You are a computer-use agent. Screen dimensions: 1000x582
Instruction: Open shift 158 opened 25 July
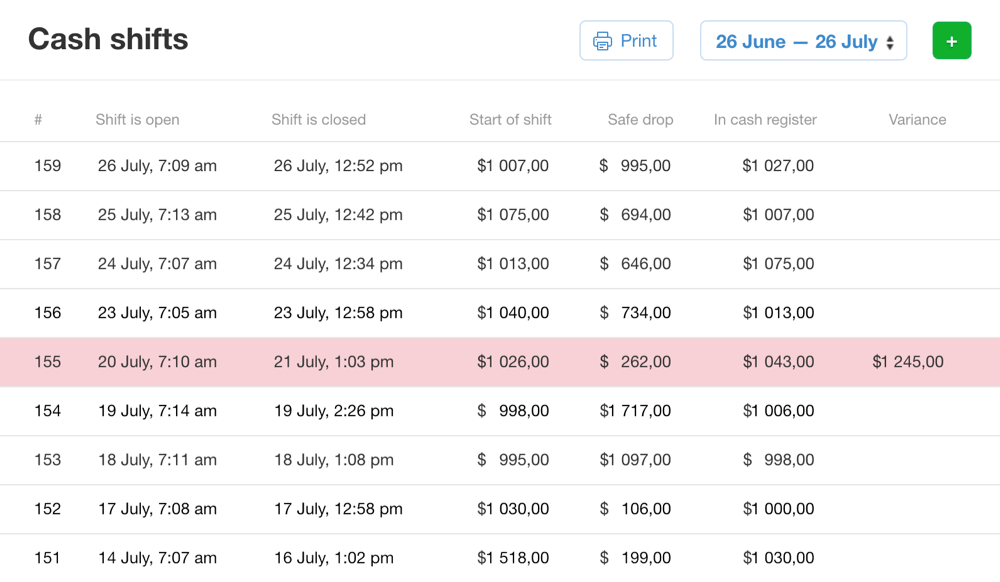coord(157,215)
